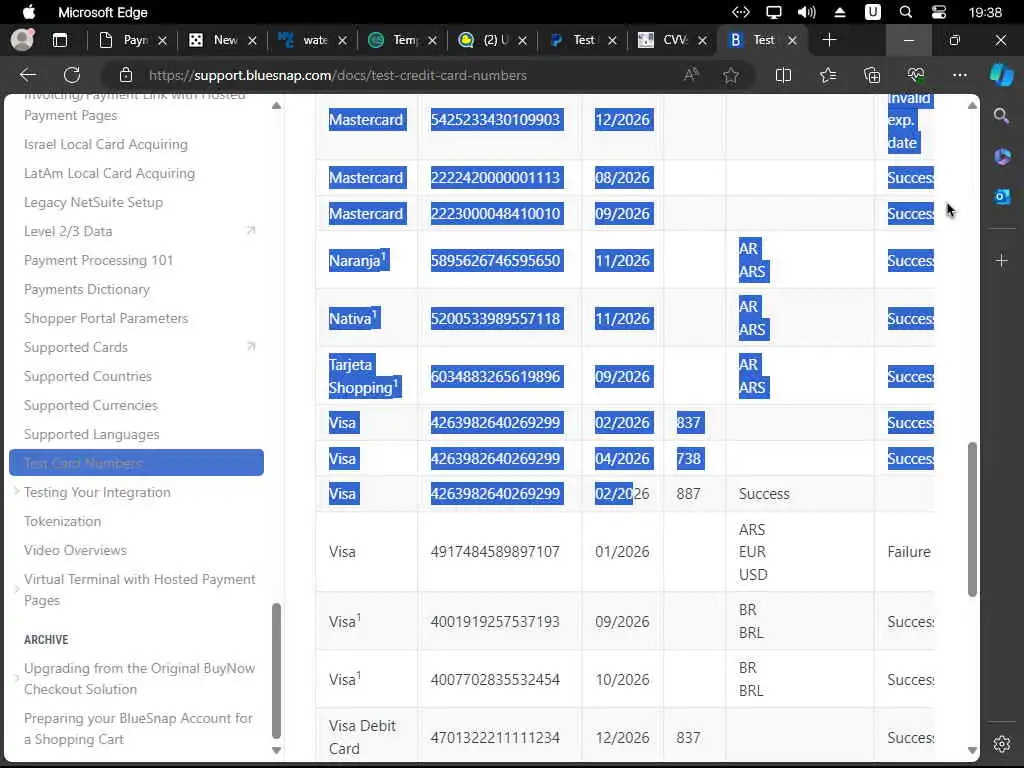Screen dimensions: 1024x768
Task: Click the browser back arrow
Action: tap(27, 75)
